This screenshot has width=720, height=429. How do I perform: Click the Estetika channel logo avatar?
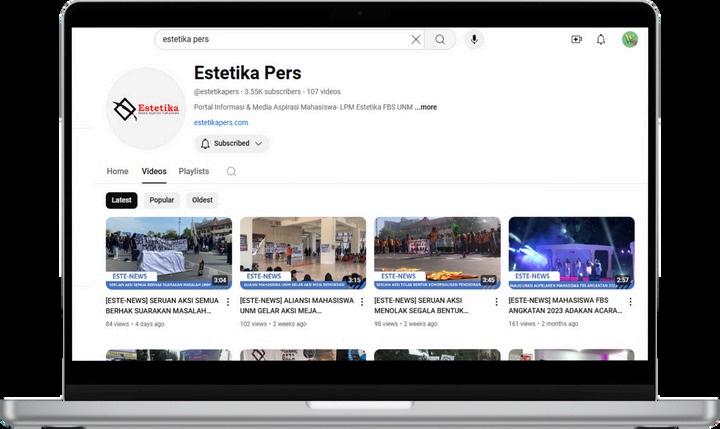click(x=146, y=108)
